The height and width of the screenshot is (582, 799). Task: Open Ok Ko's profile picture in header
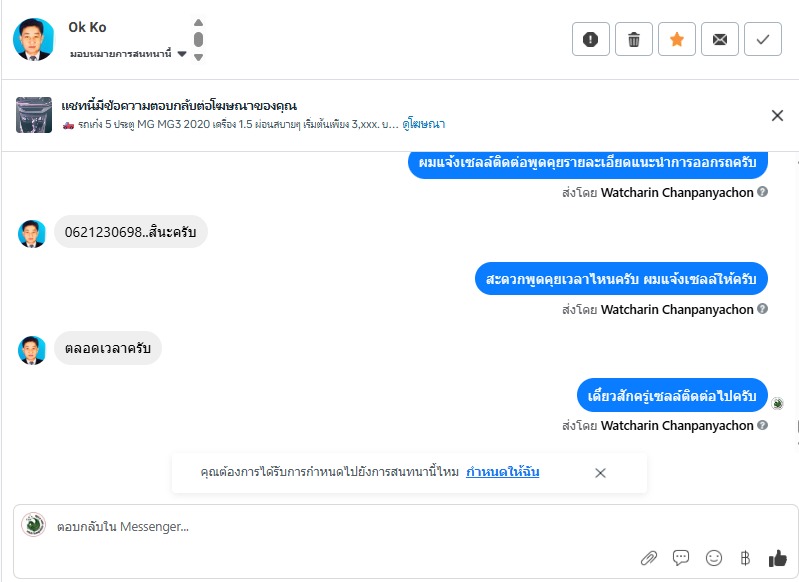coord(34,39)
